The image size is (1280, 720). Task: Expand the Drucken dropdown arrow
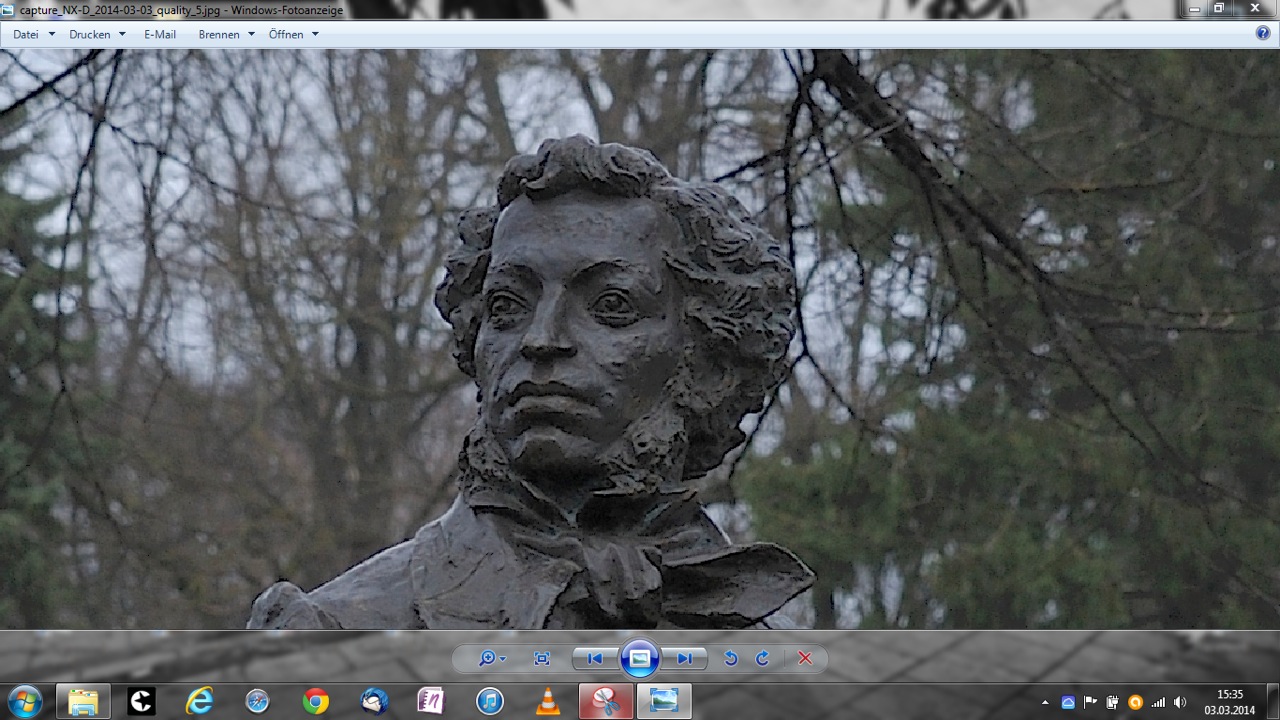[x=122, y=34]
